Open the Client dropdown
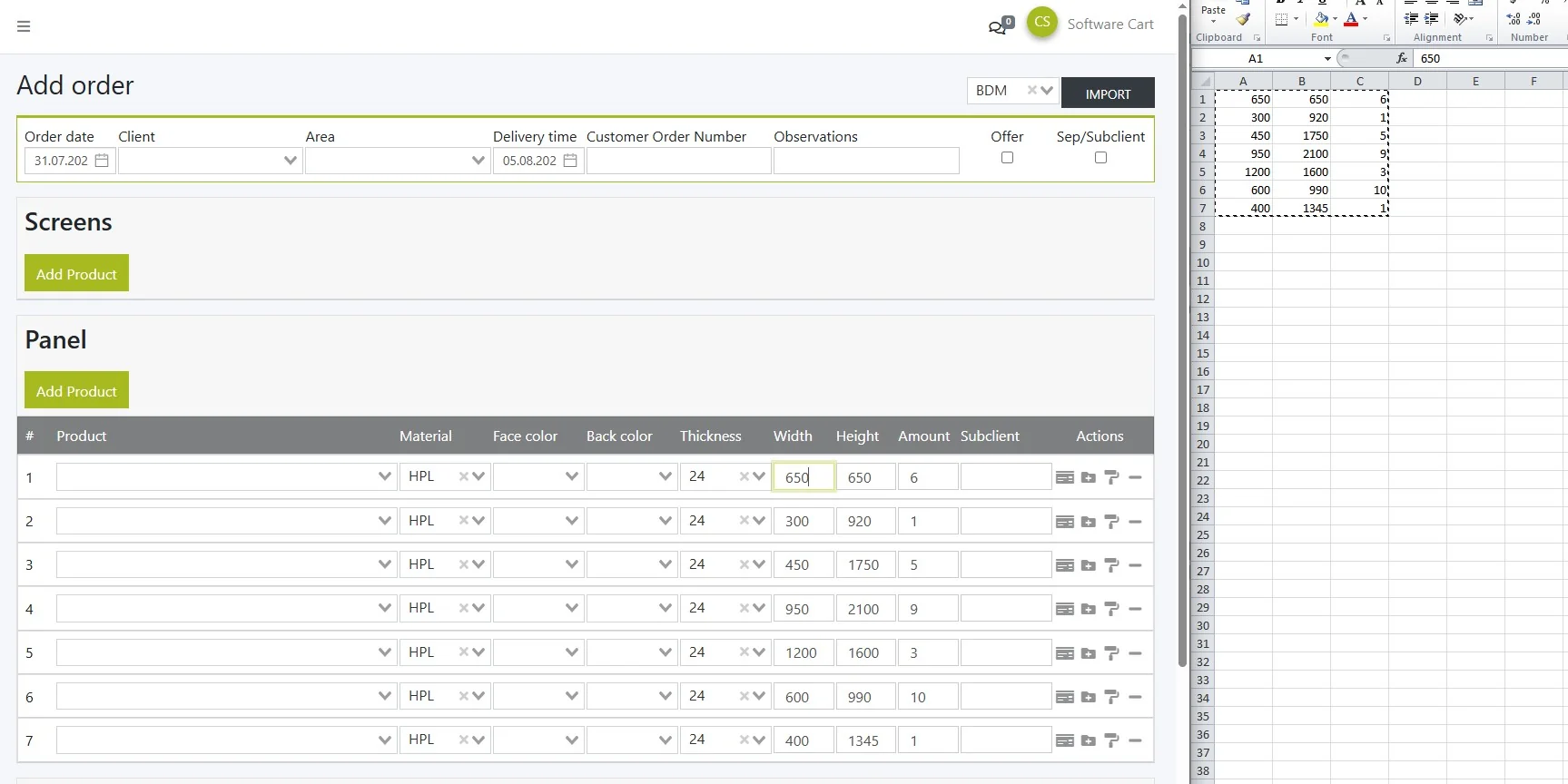The width and height of the screenshot is (1568, 784). click(291, 161)
